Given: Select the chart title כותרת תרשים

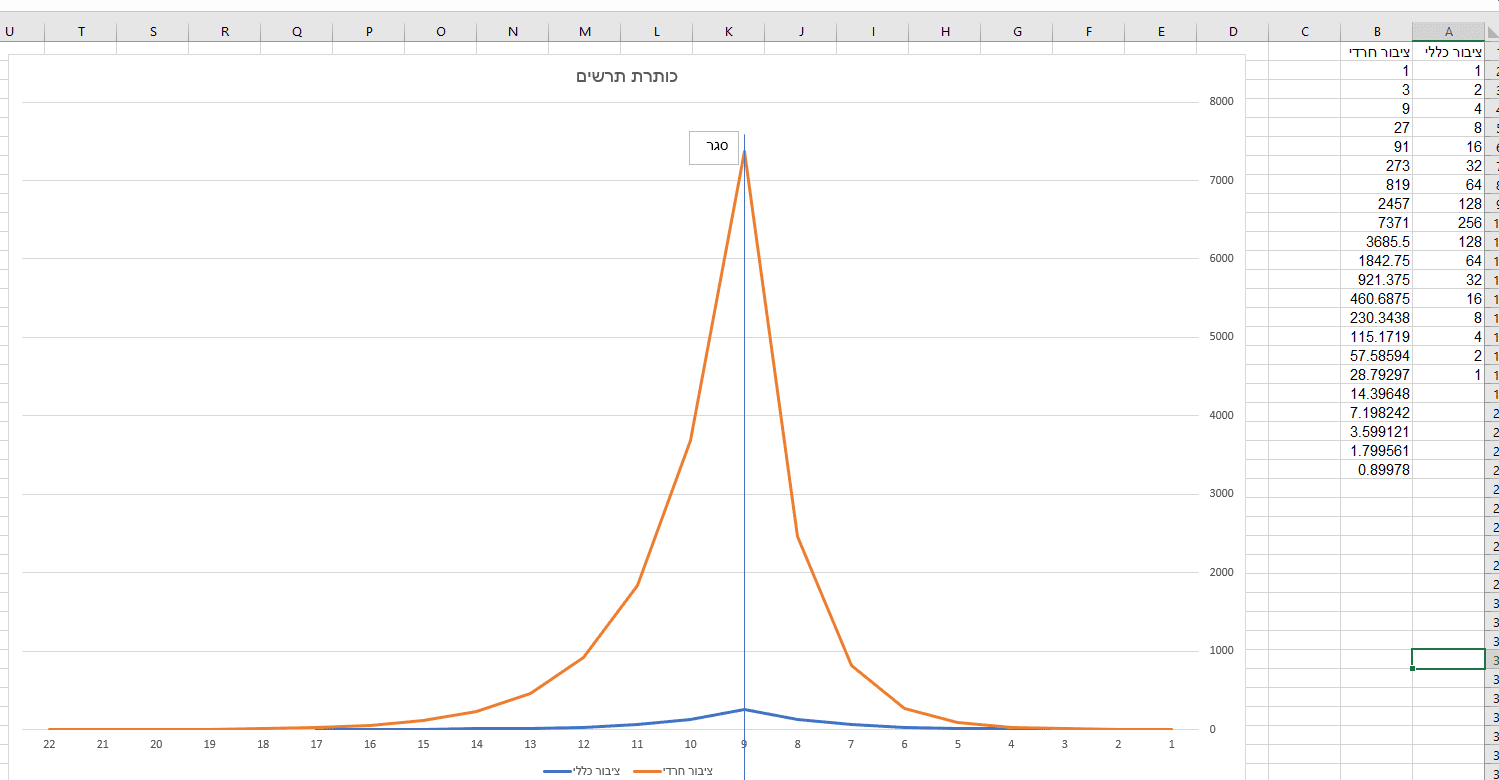Looking at the screenshot, I should tap(627, 77).
